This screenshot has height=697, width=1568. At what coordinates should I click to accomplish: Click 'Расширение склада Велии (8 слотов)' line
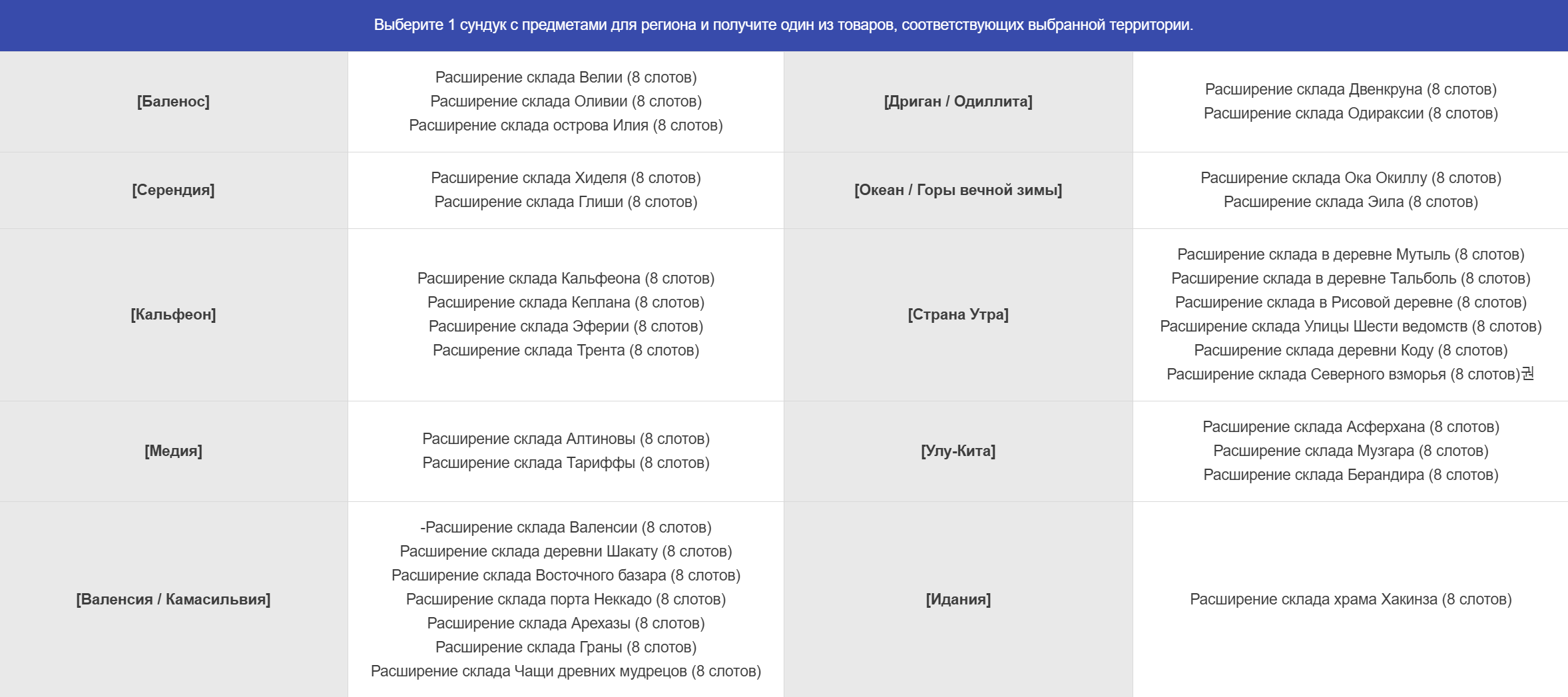pos(566,77)
